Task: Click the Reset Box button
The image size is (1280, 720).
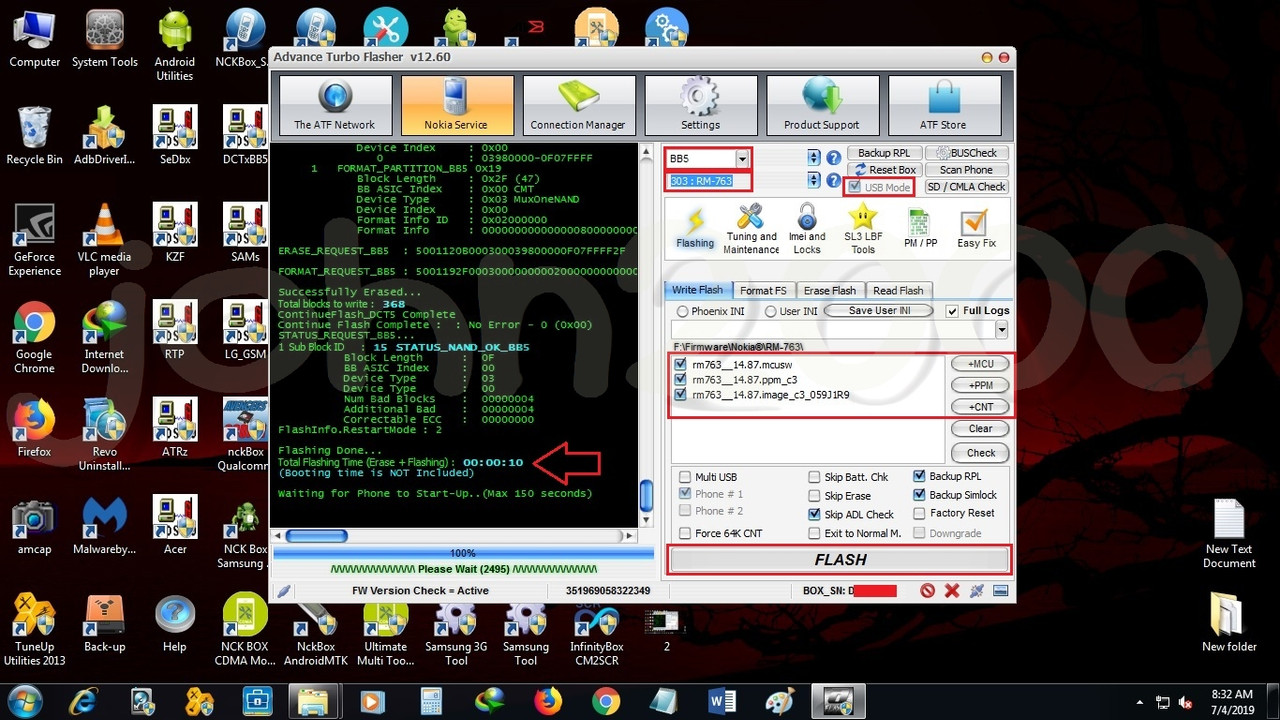Action: (883, 170)
